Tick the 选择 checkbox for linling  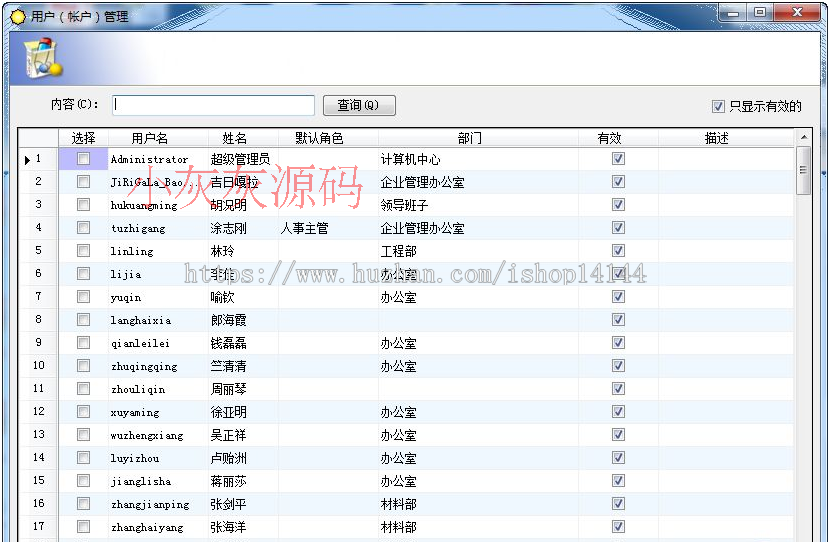point(83,251)
